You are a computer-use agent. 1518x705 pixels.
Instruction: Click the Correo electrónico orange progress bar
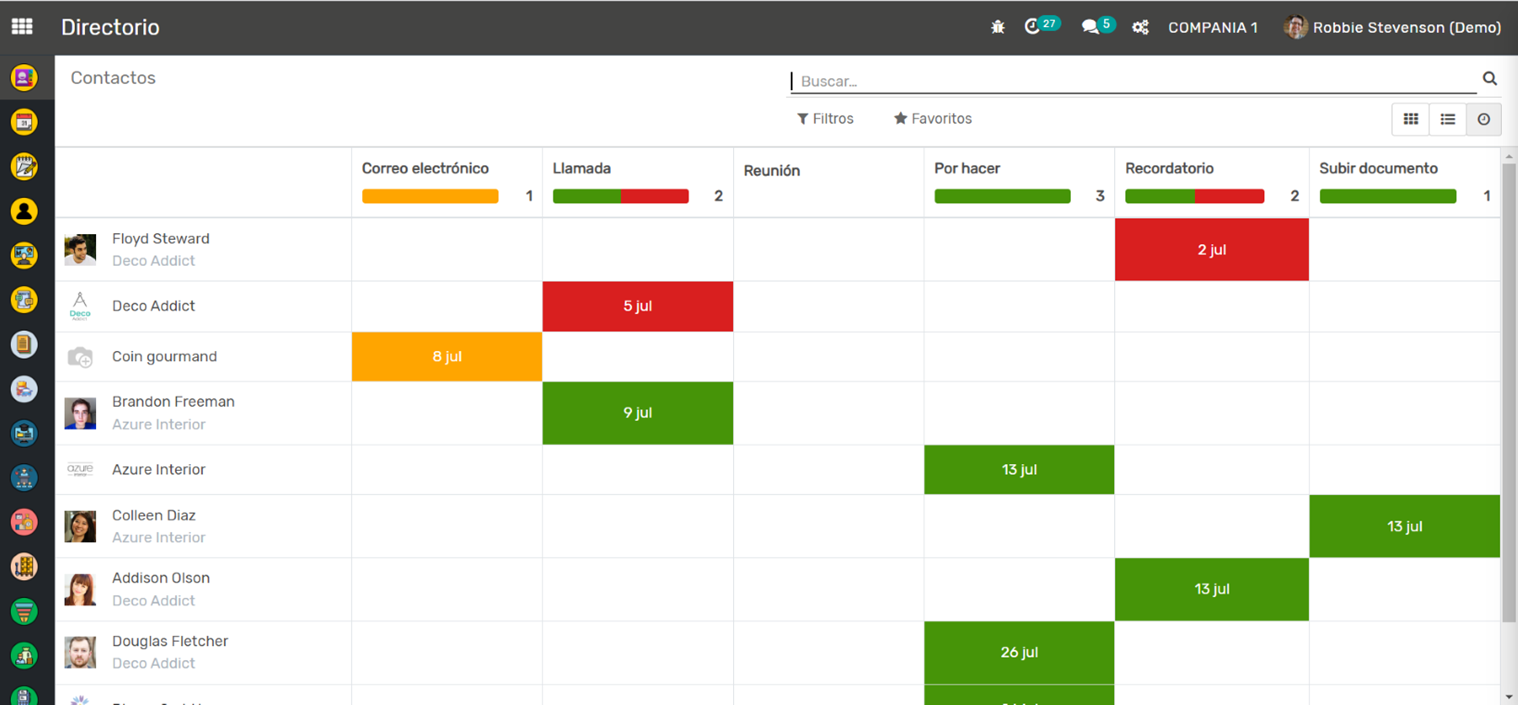(x=430, y=196)
